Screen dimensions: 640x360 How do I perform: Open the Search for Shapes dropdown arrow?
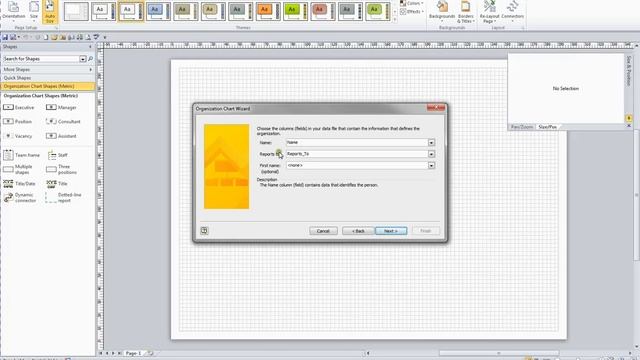(x=83, y=59)
